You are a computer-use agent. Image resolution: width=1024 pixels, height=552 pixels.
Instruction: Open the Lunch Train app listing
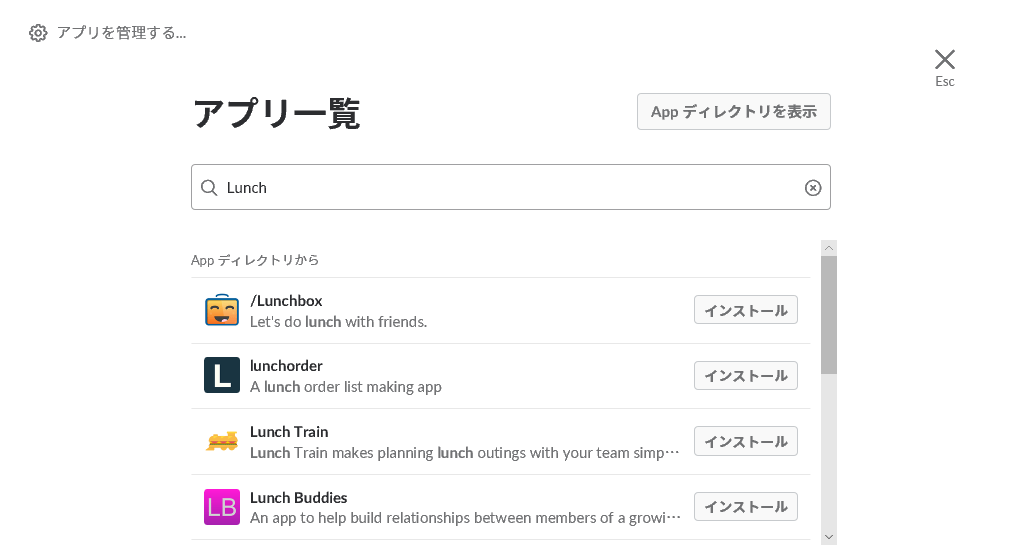(x=289, y=432)
